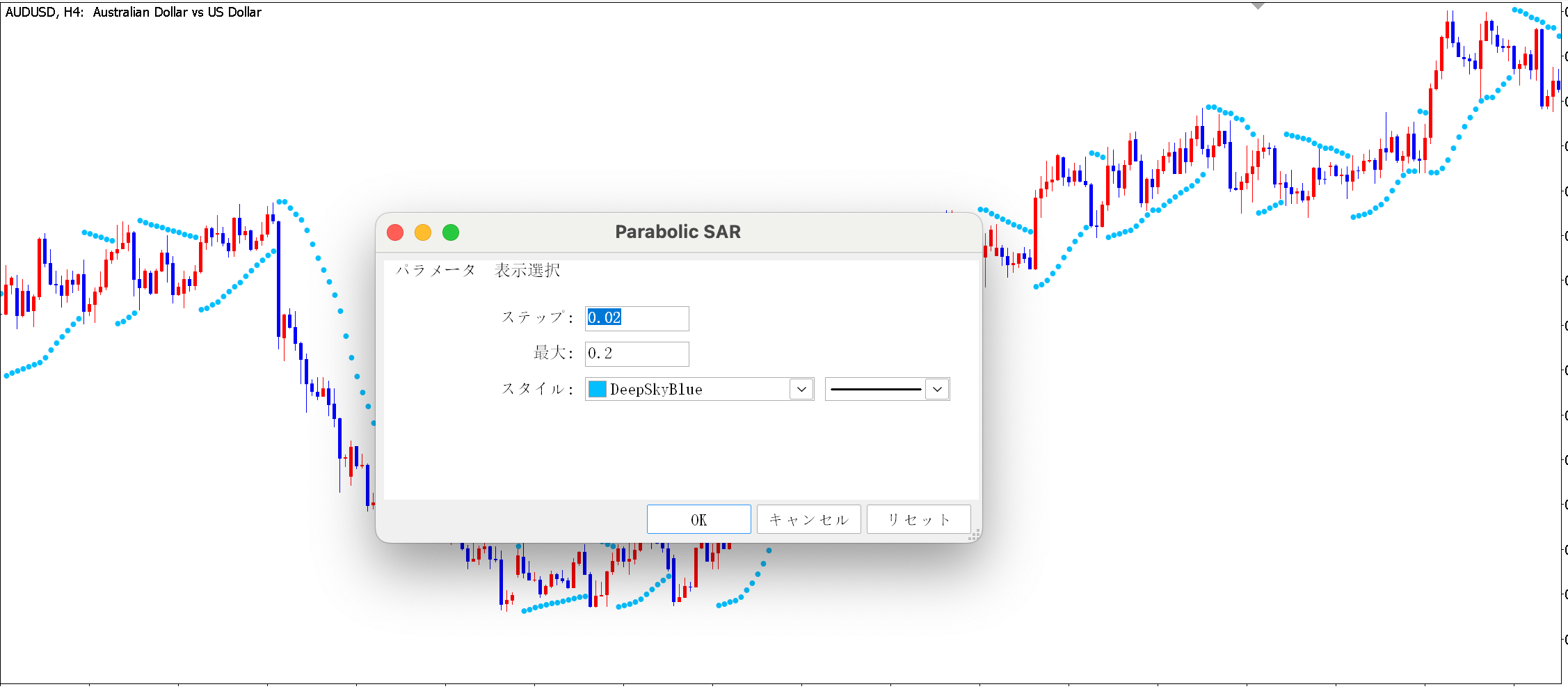Click the AUDUSD, H4 chart title text
Image resolution: width=1568 pixels, height=689 pixels.
tap(134, 12)
